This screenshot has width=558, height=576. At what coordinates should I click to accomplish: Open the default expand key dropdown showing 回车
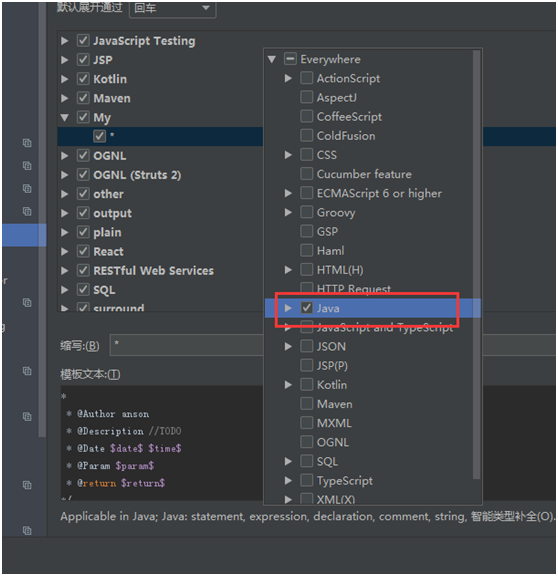(172, 8)
